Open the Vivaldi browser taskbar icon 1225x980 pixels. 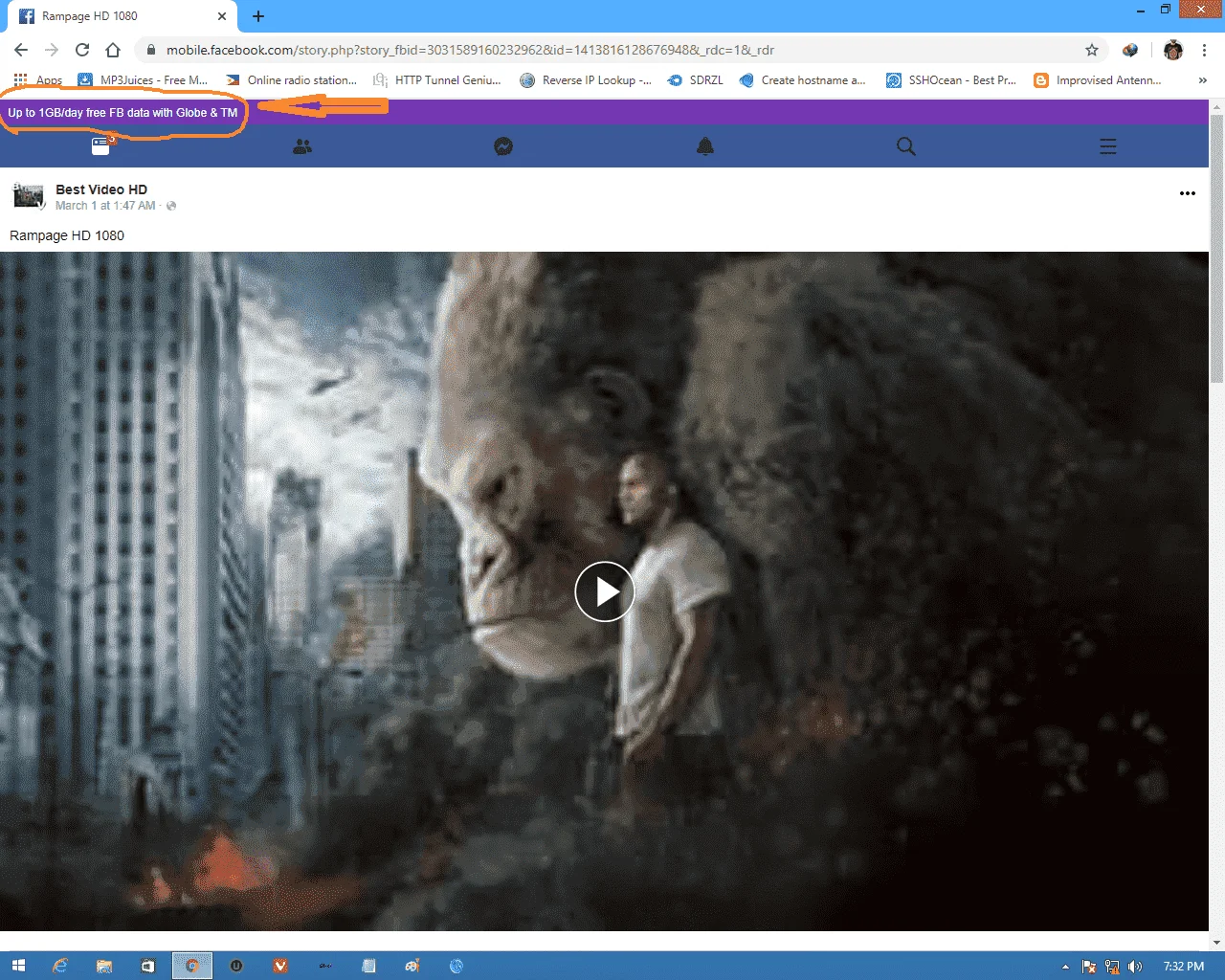(280, 966)
